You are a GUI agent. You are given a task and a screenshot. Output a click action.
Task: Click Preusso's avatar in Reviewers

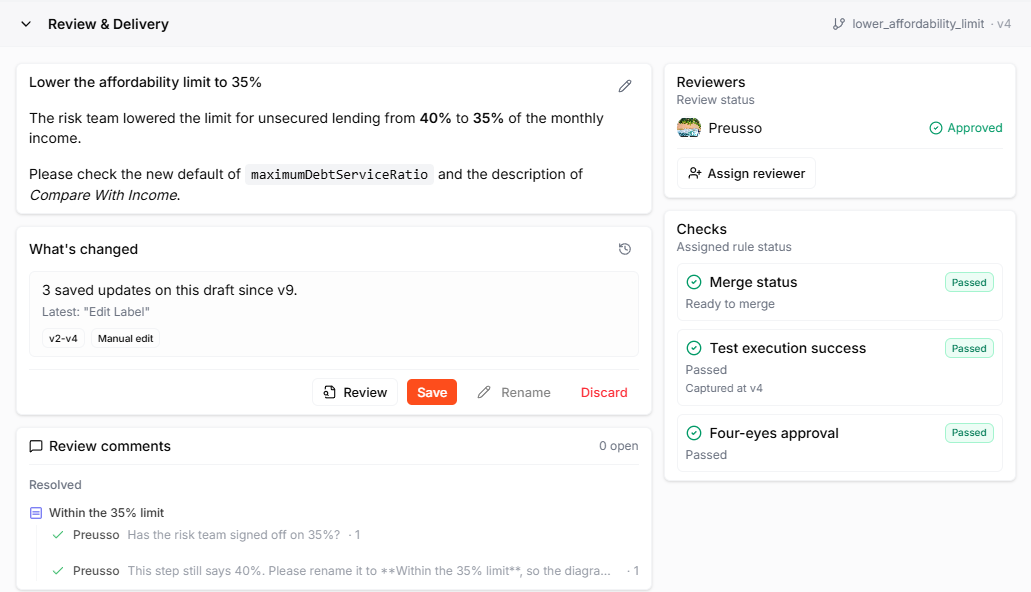(688, 128)
